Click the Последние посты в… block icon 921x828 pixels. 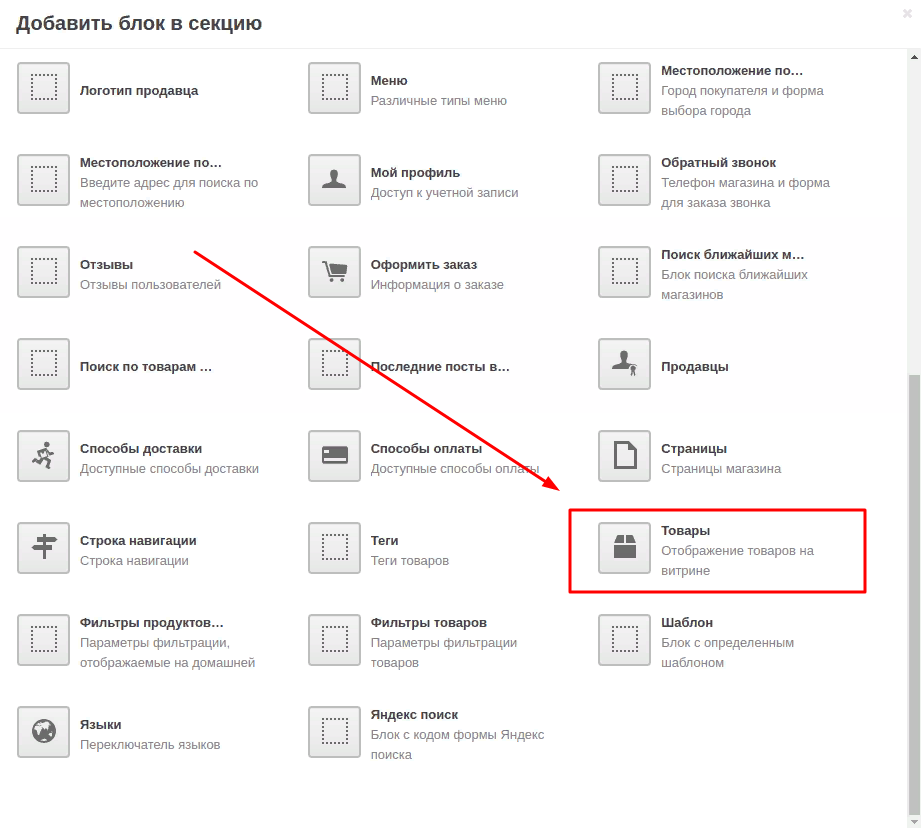tap(334, 364)
